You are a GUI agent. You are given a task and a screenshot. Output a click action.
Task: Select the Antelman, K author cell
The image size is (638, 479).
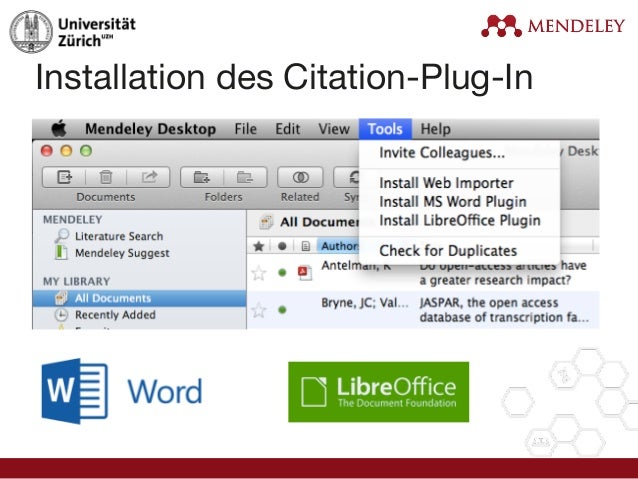point(356,267)
